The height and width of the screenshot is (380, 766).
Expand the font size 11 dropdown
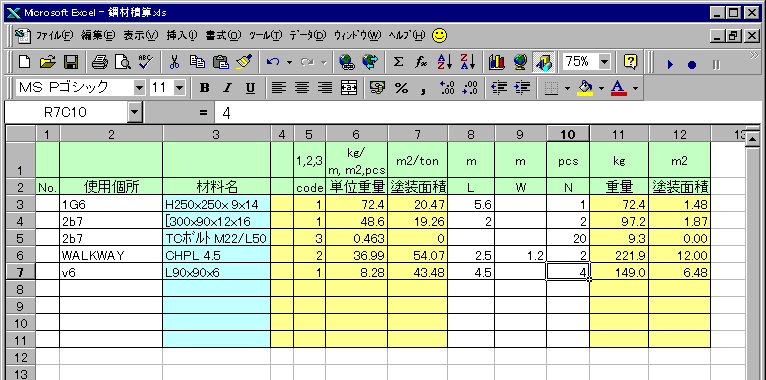point(179,88)
